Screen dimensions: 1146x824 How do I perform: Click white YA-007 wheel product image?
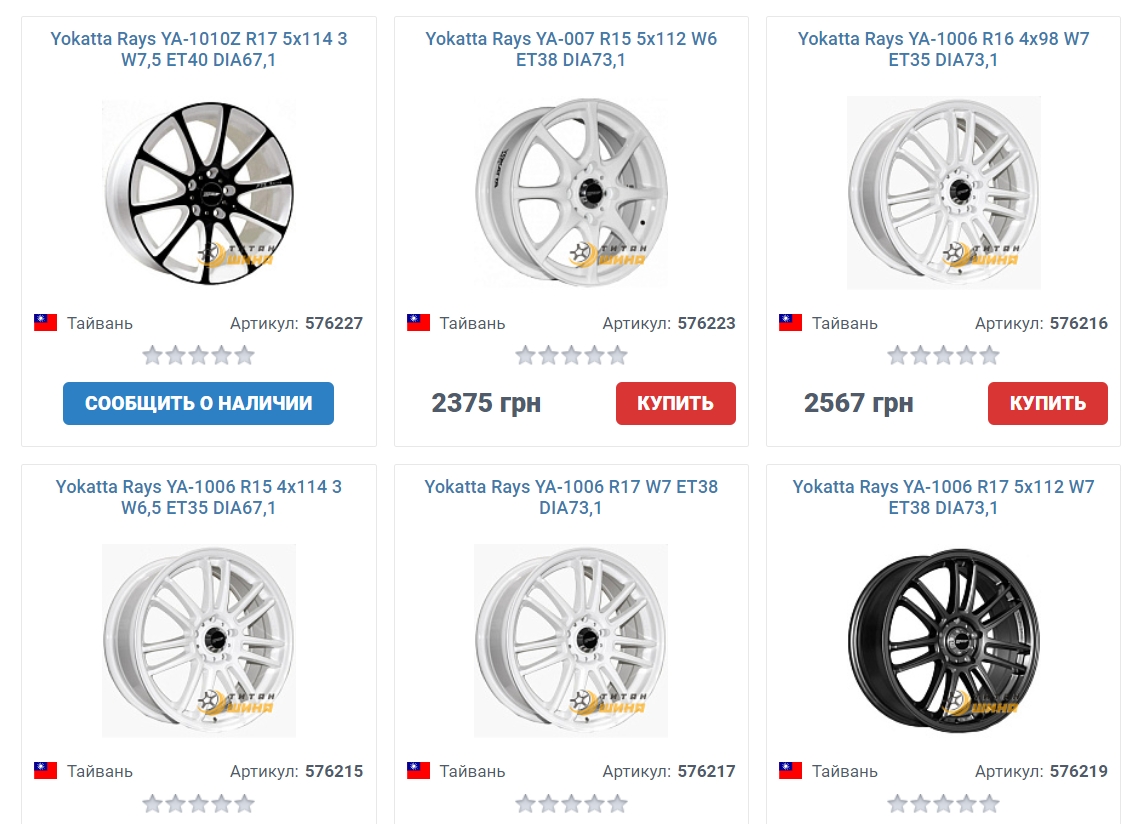click(571, 193)
